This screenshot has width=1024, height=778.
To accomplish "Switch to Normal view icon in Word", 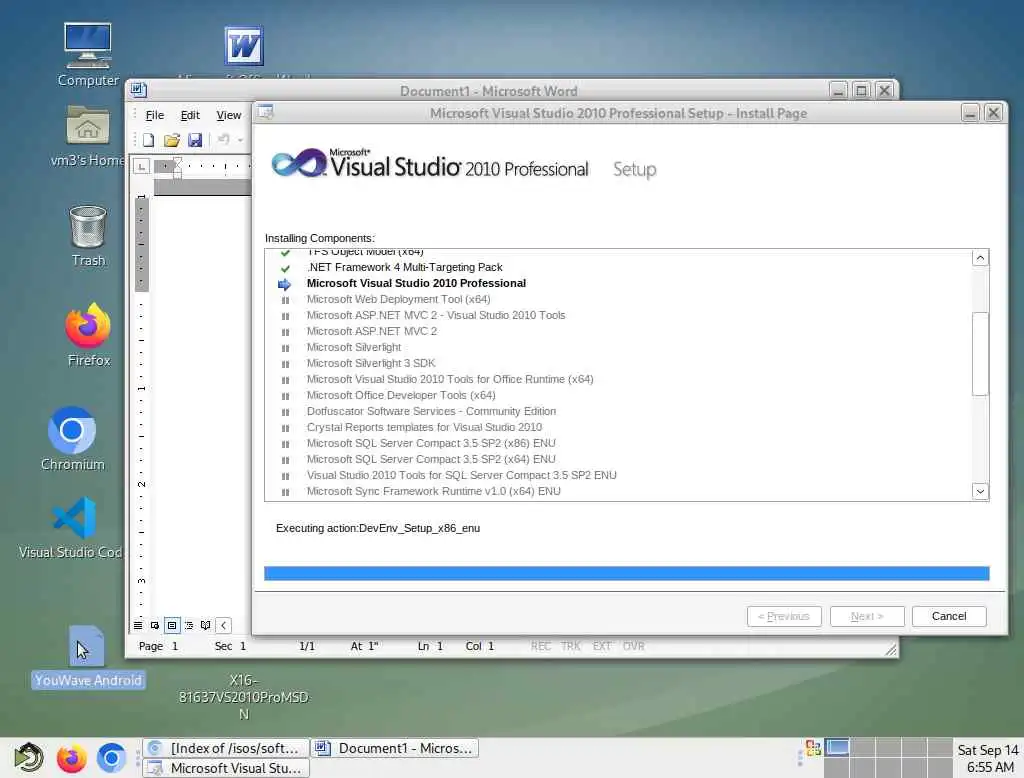I will (138, 625).
